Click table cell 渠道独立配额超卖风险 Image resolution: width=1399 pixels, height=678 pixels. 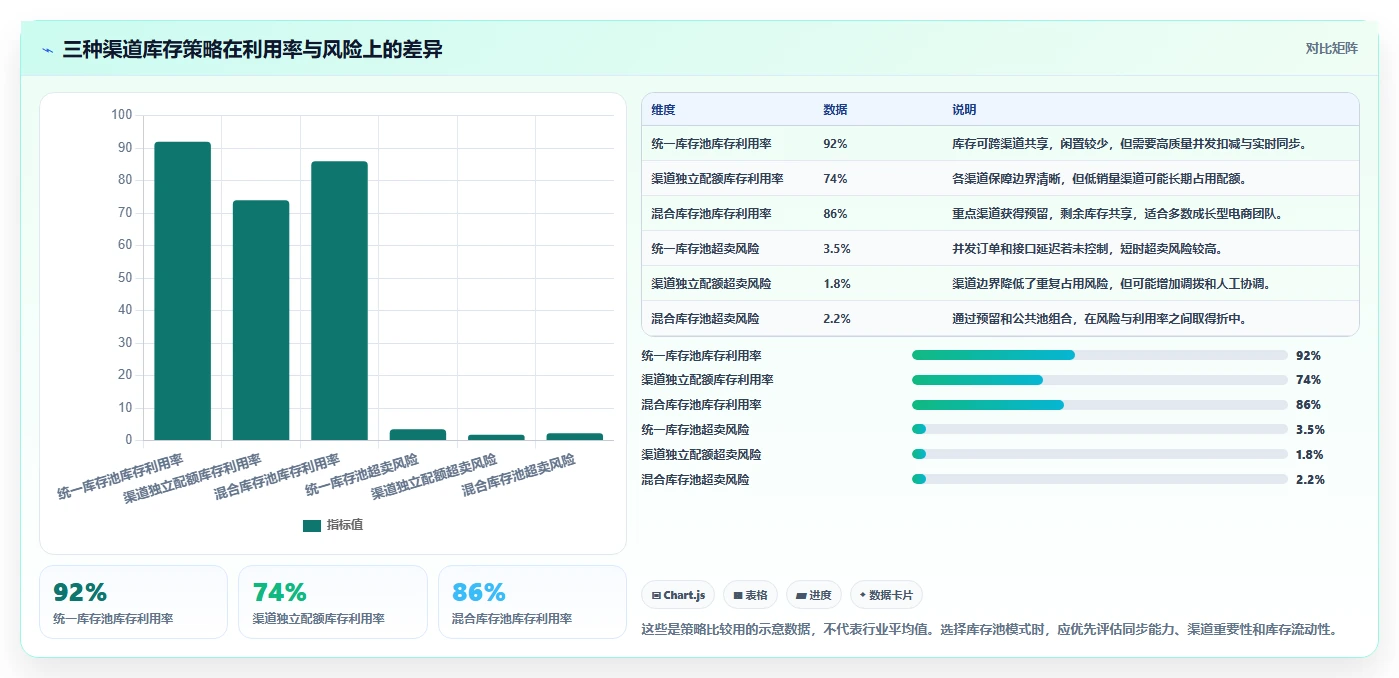(711, 284)
